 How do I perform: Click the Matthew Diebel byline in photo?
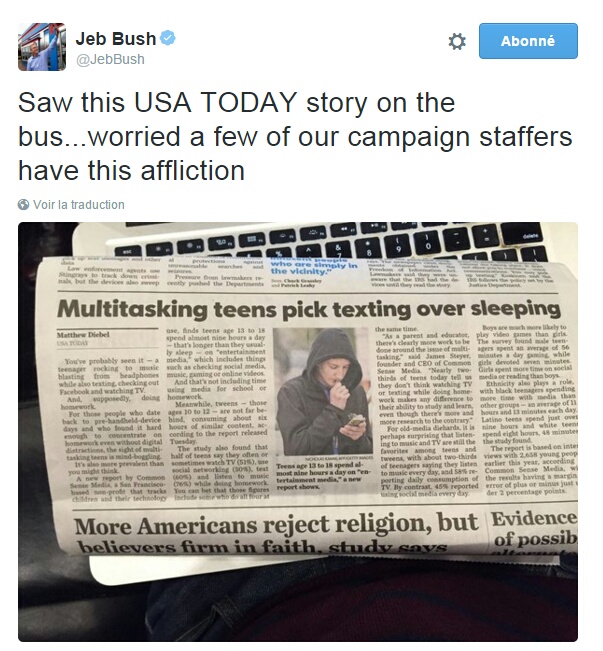83,335
